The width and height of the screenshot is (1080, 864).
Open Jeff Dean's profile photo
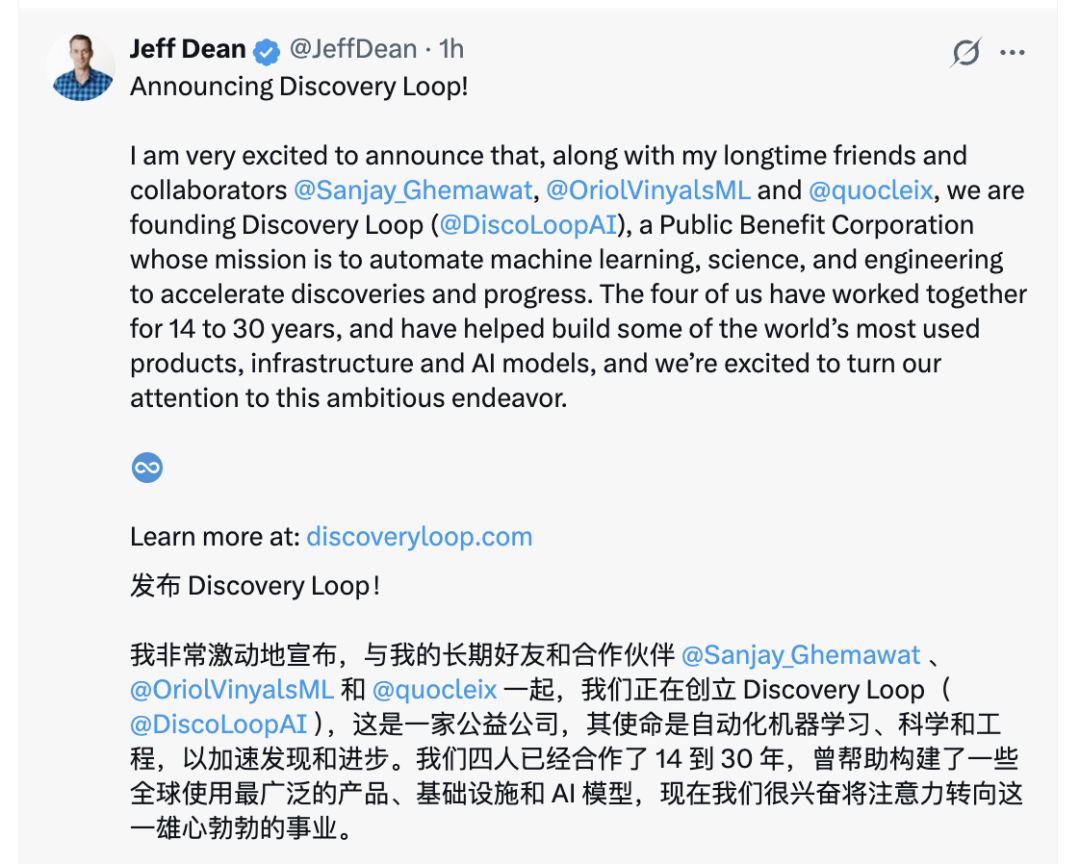point(82,67)
